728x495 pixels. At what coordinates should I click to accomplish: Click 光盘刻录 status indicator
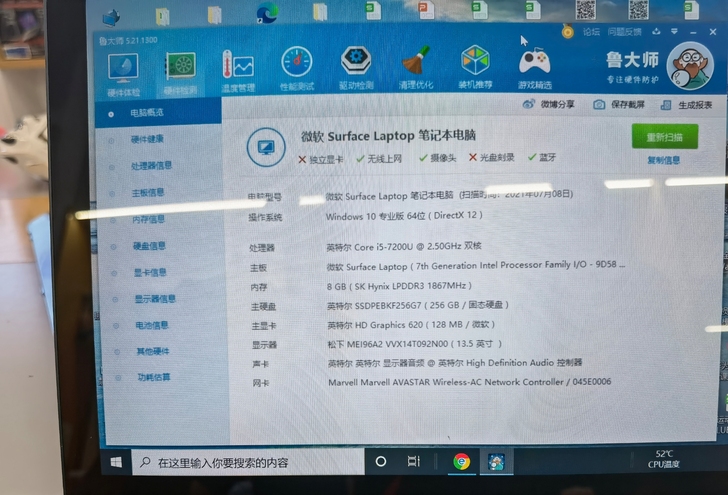[491, 157]
